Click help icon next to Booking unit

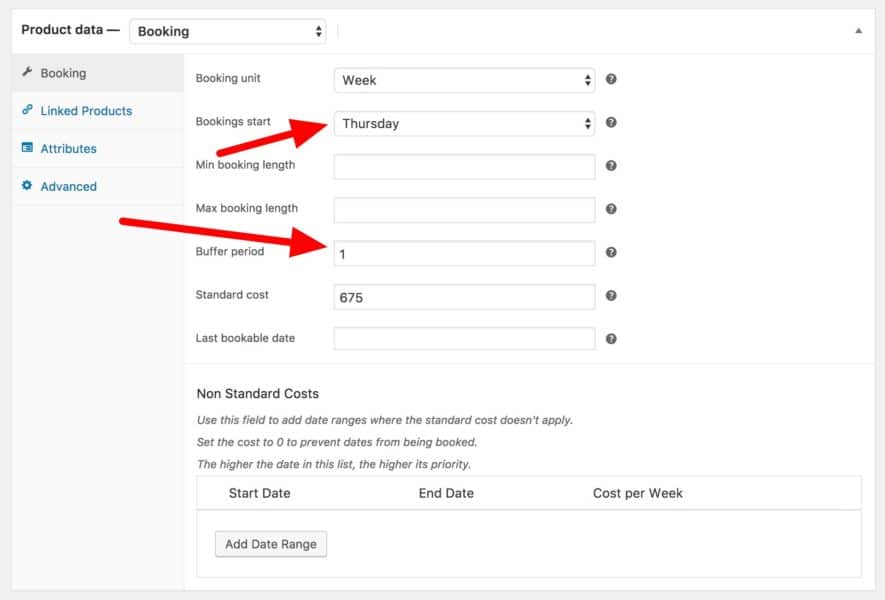(611, 80)
